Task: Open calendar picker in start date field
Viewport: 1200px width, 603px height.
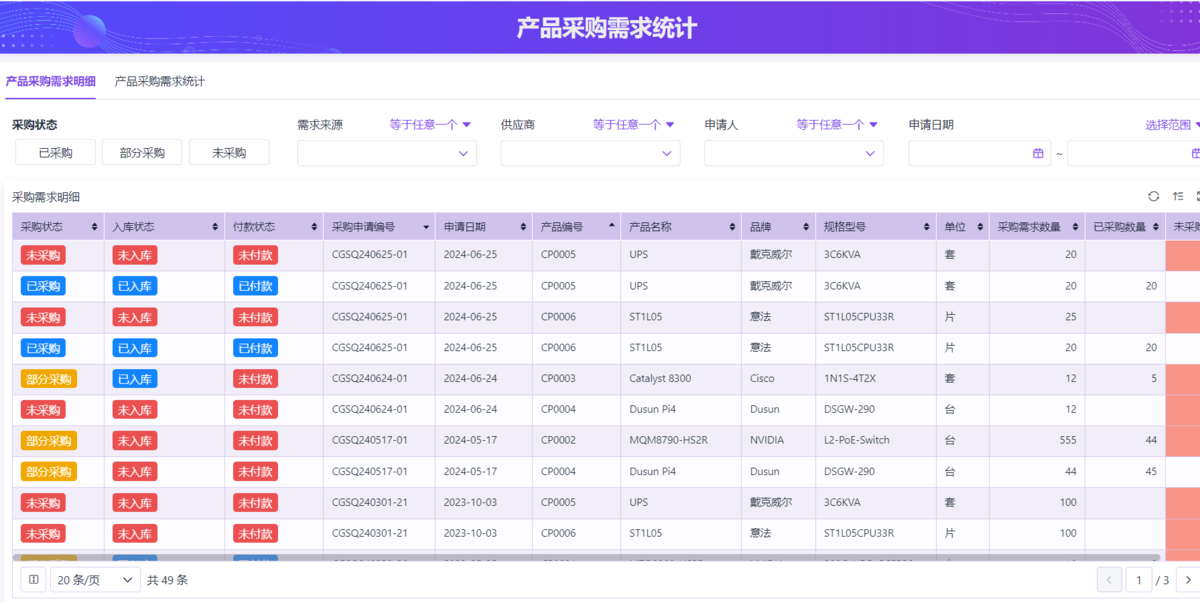Action: tap(1037, 153)
